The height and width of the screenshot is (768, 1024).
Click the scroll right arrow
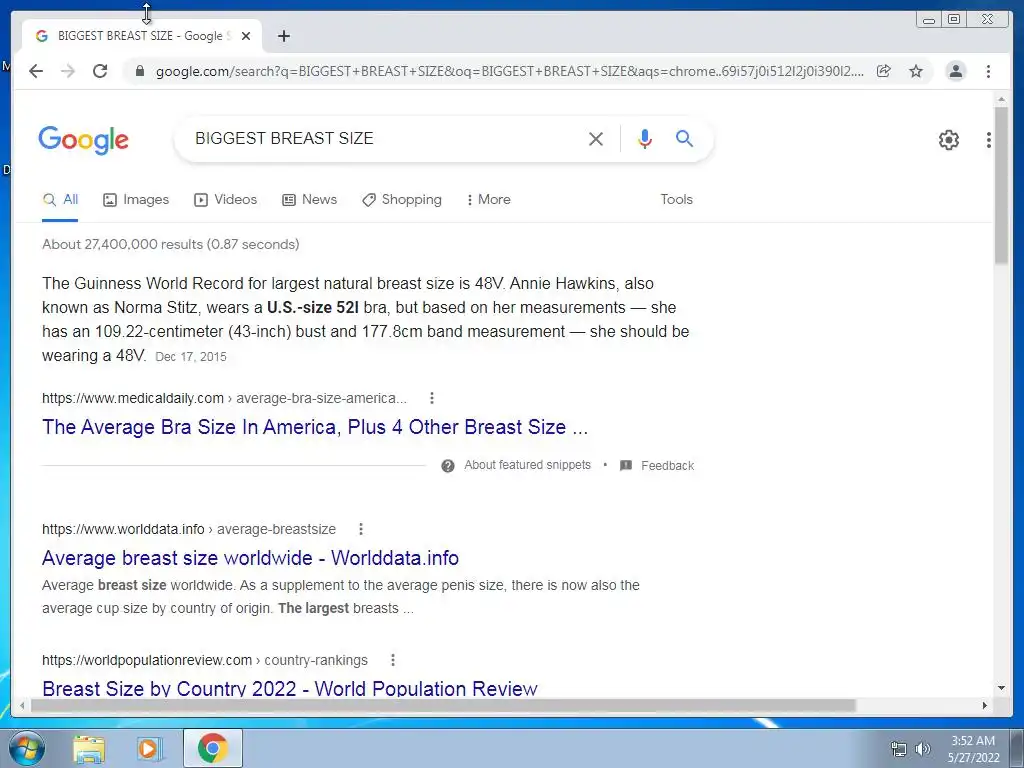click(985, 705)
